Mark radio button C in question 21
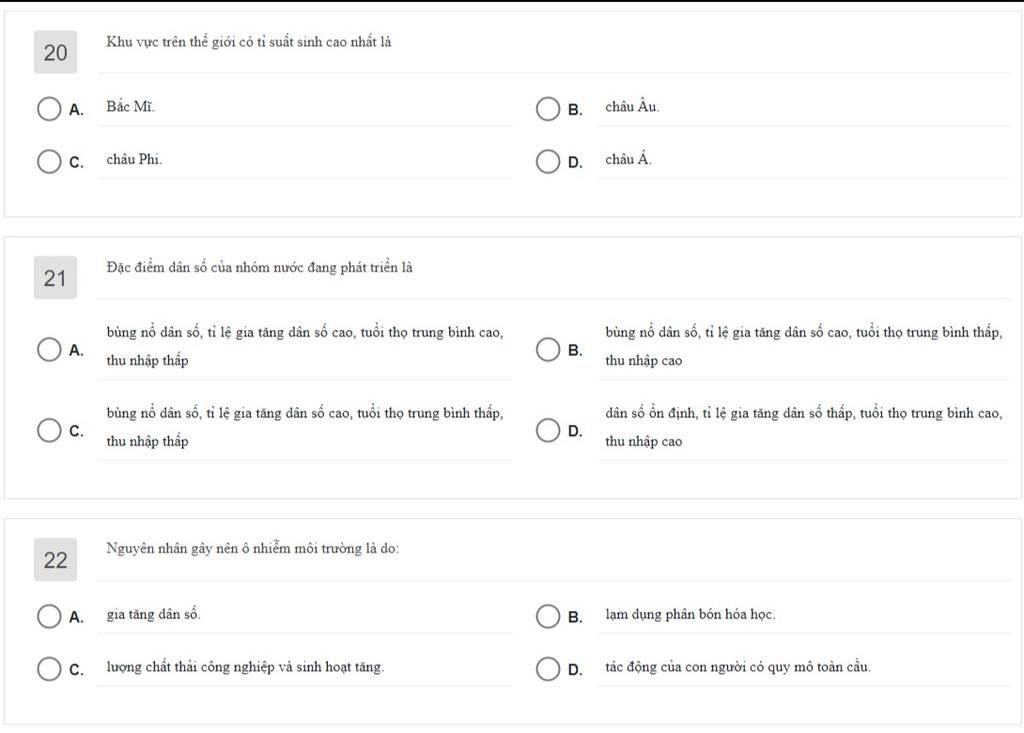The image size is (1024, 733). [x=49, y=431]
